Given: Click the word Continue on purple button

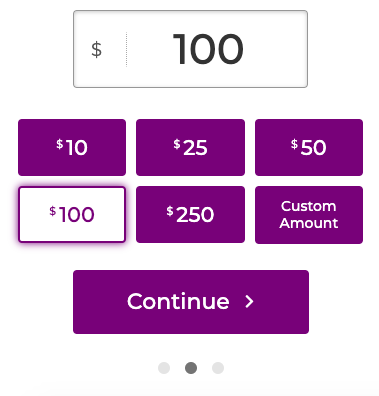Looking at the screenshot, I should [178, 301].
